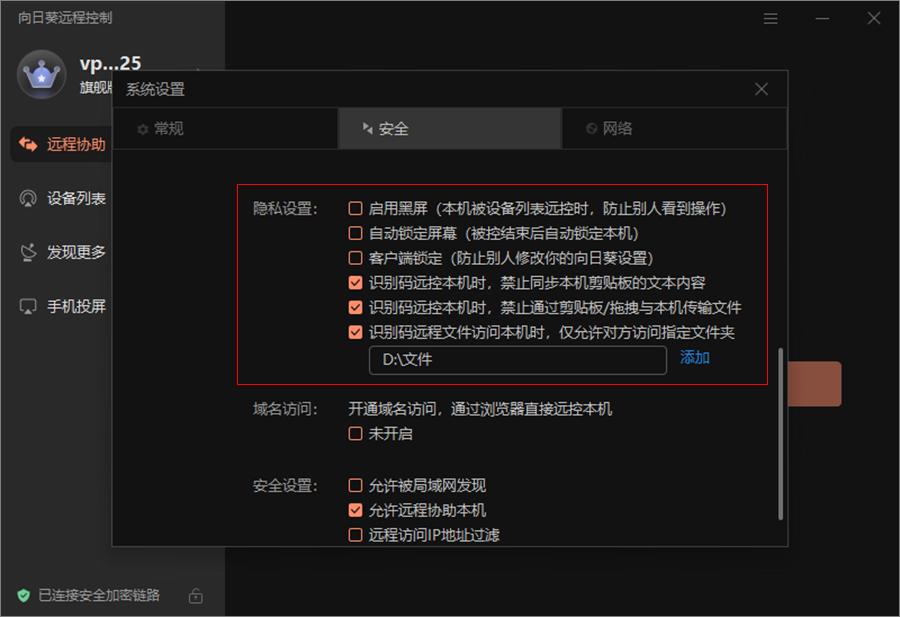Viewport: 900px width, 617px height.
Task: Click the crown user avatar
Action: (41, 74)
